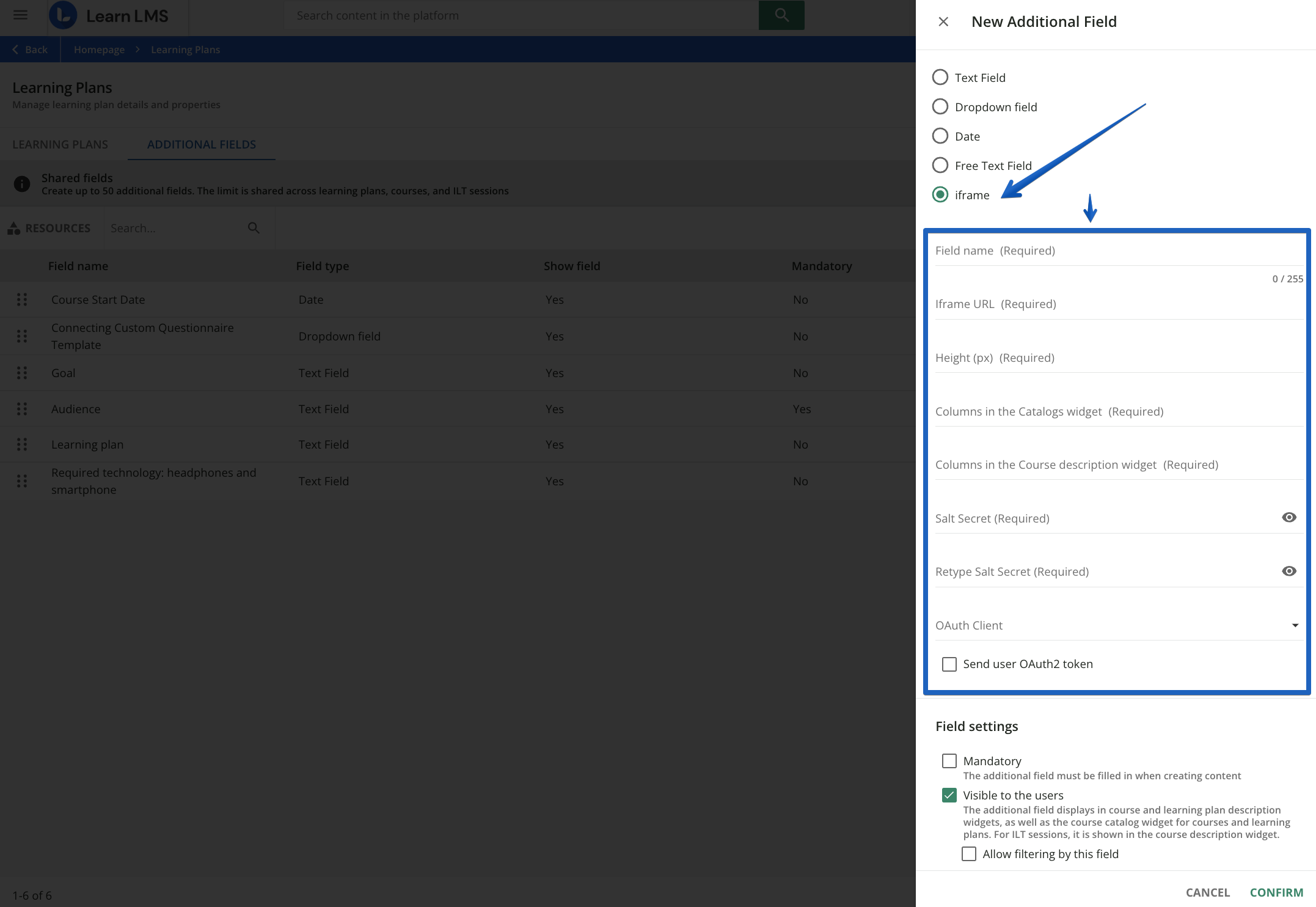This screenshot has height=907, width=1316.
Task: Click the Iframe URL input
Action: pyautogui.click(x=1119, y=304)
